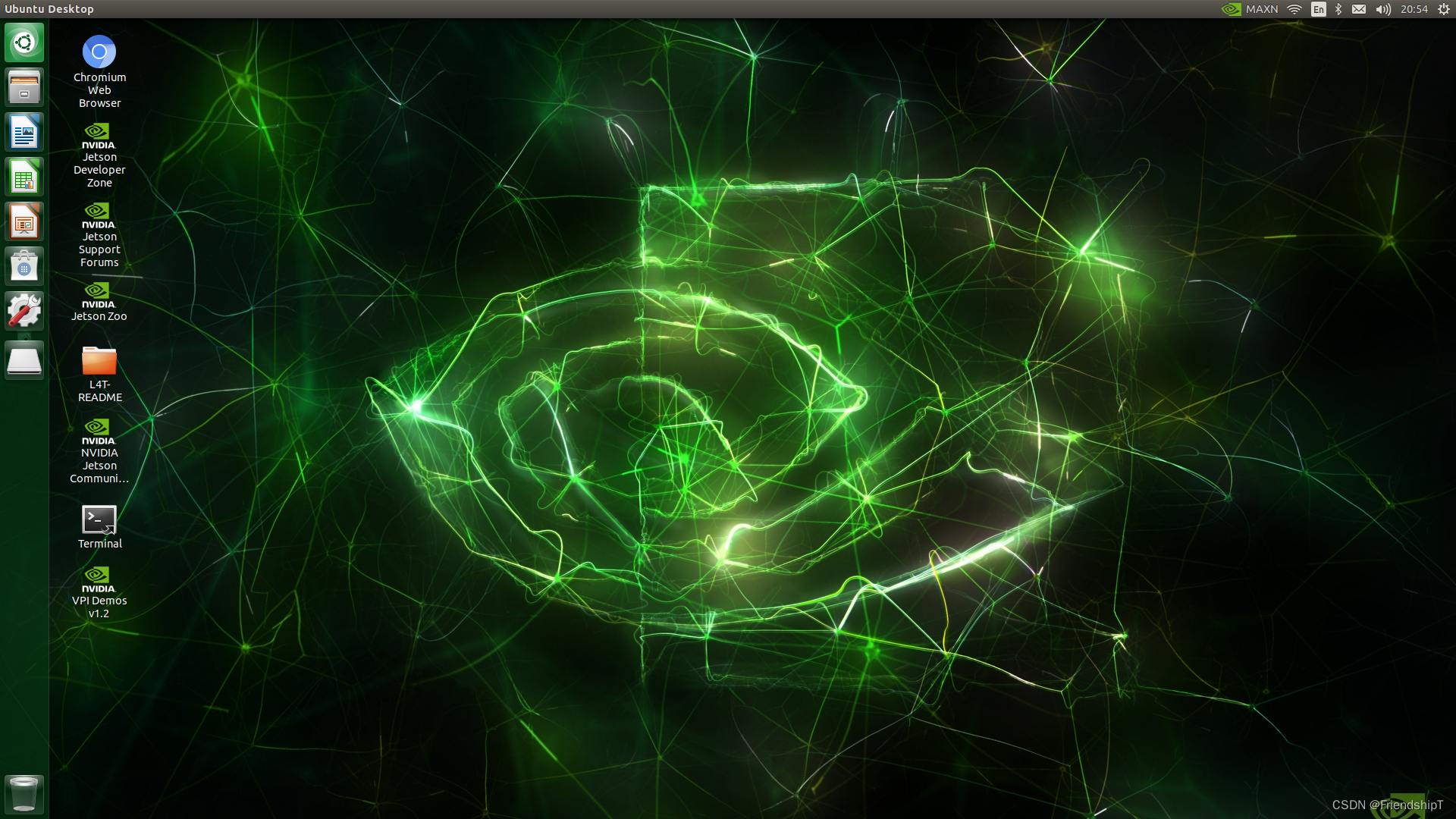Open the Files manager in the launcher
Viewport: 1456px width, 819px height.
pyautogui.click(x=24, y=87)
